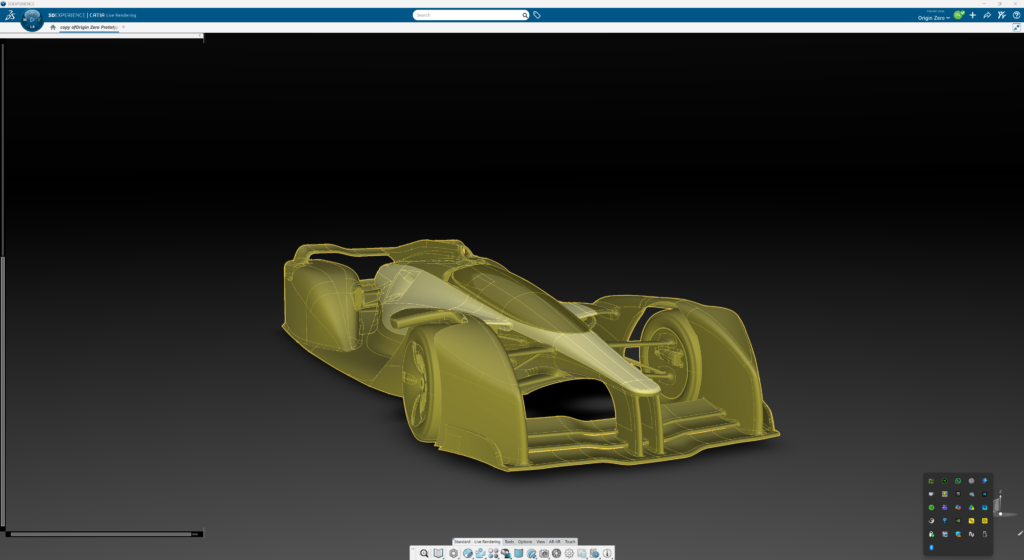Select the four-spheres materials icon

tap(494, 553)
